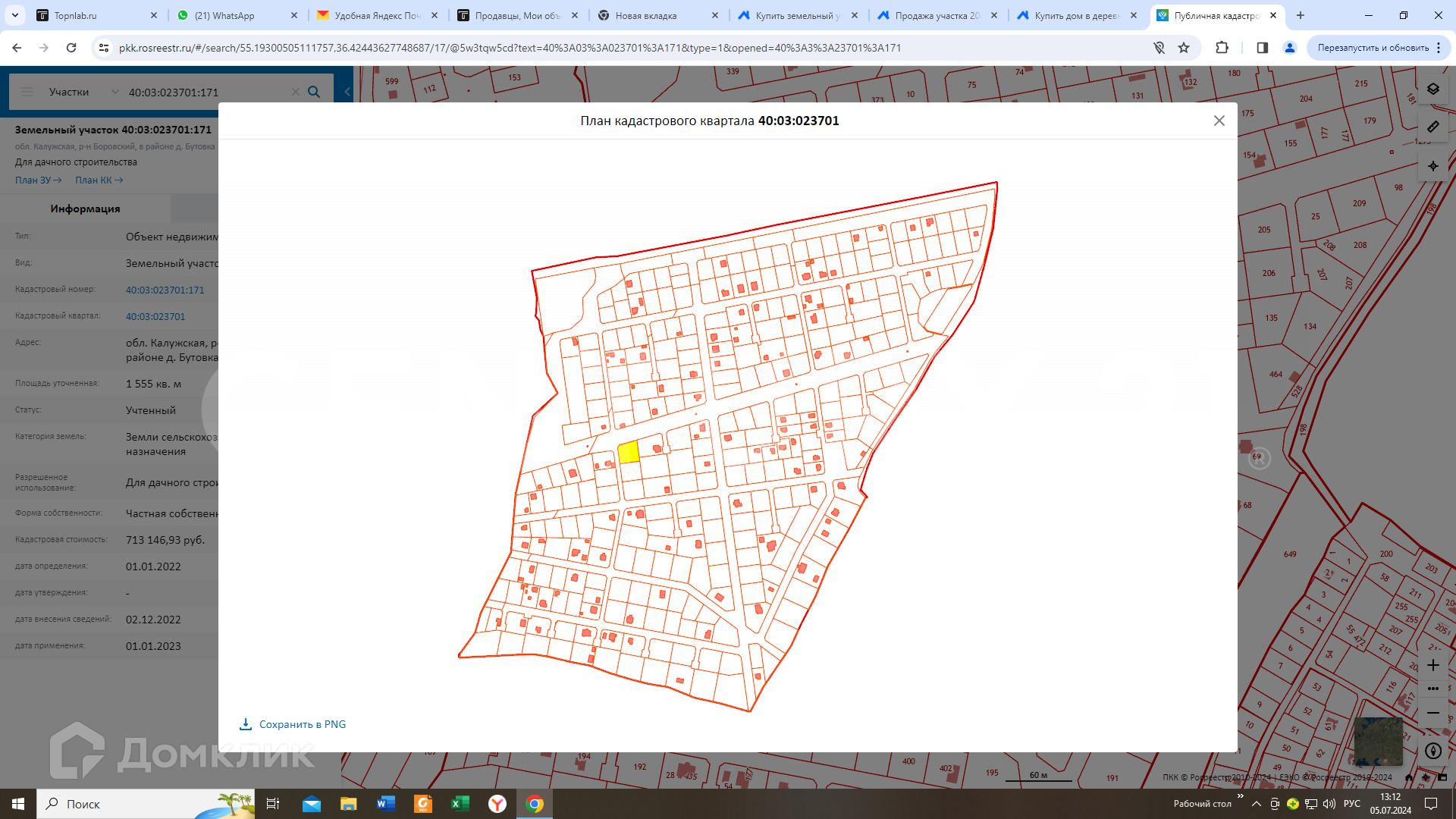Click the locate-me crosshair icon
This screenshot has width=1456, height=819.
(1432, 166)
